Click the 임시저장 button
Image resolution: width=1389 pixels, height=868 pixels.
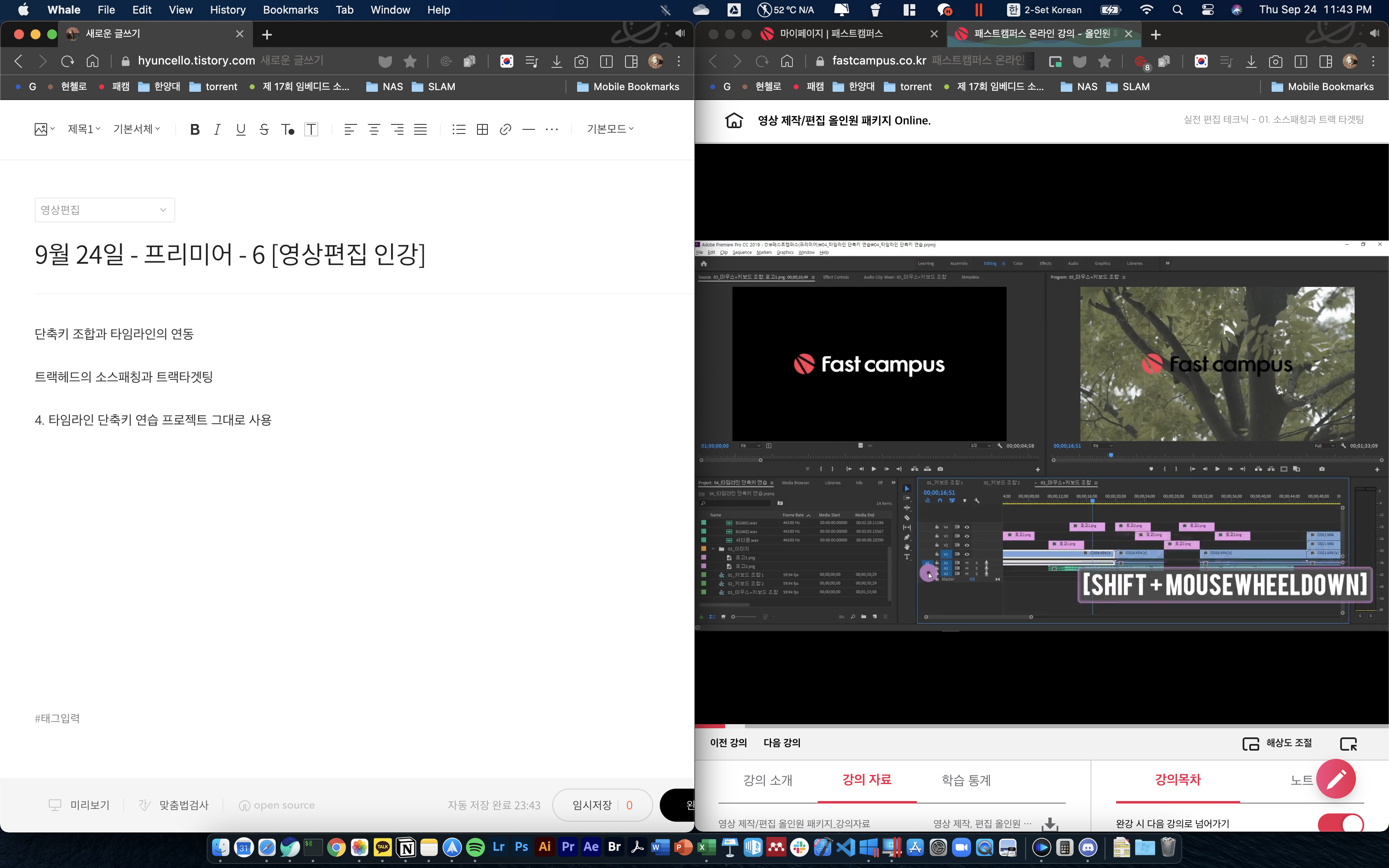point(601,805)
